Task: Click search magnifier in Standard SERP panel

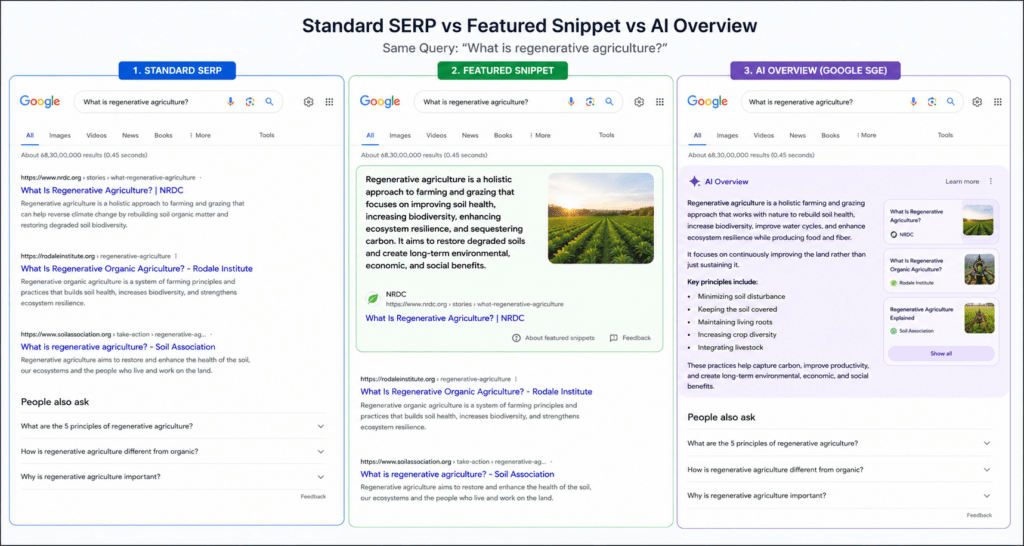Action: point(269,102)
